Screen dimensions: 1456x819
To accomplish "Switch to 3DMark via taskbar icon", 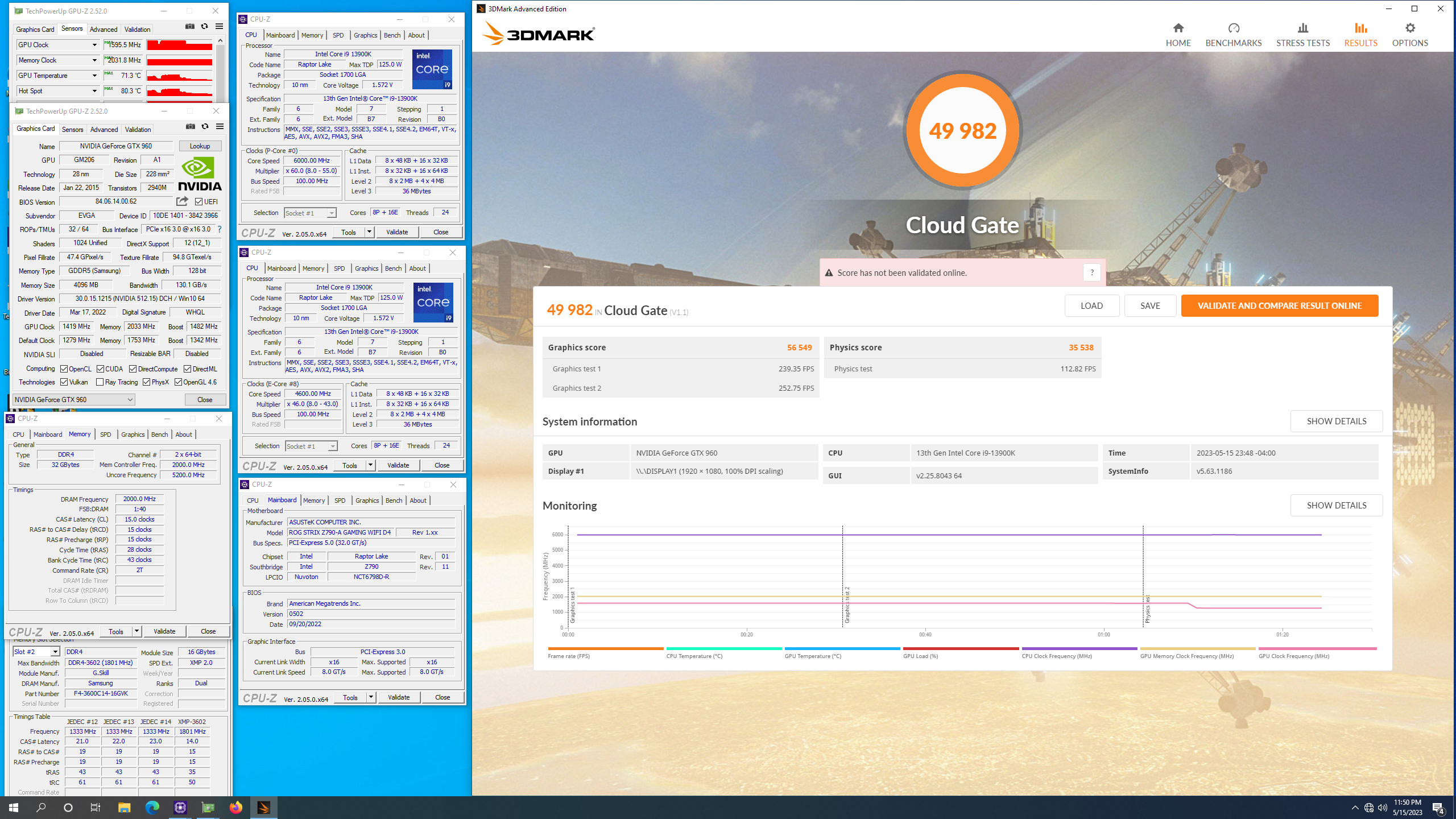I will click(x=263, y=807).
